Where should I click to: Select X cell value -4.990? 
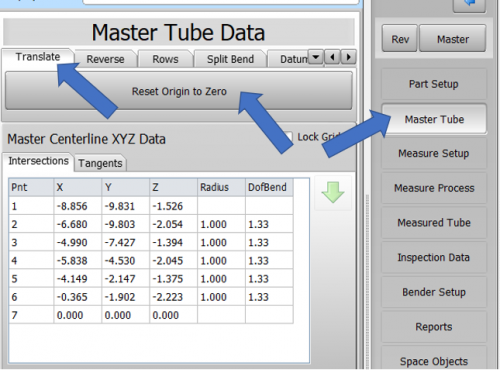tap(78, 242)
